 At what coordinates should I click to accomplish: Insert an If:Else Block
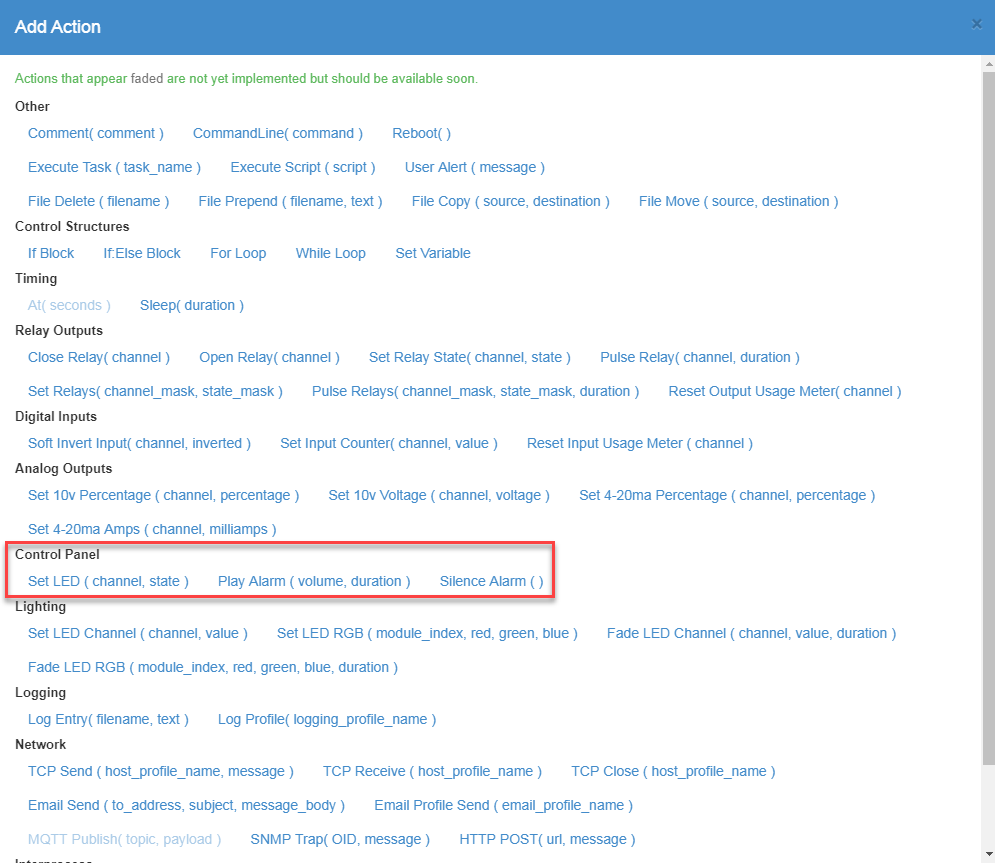[x=142, y=253]
